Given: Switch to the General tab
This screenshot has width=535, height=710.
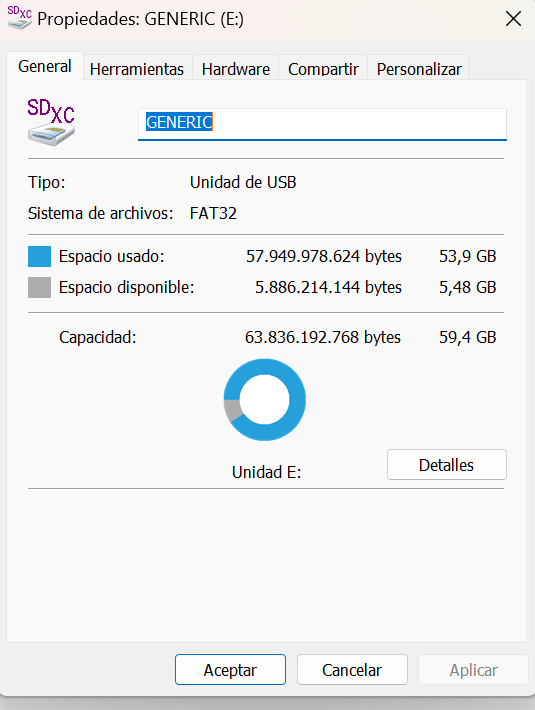Looking at the screenshot, I should point(45,67).
